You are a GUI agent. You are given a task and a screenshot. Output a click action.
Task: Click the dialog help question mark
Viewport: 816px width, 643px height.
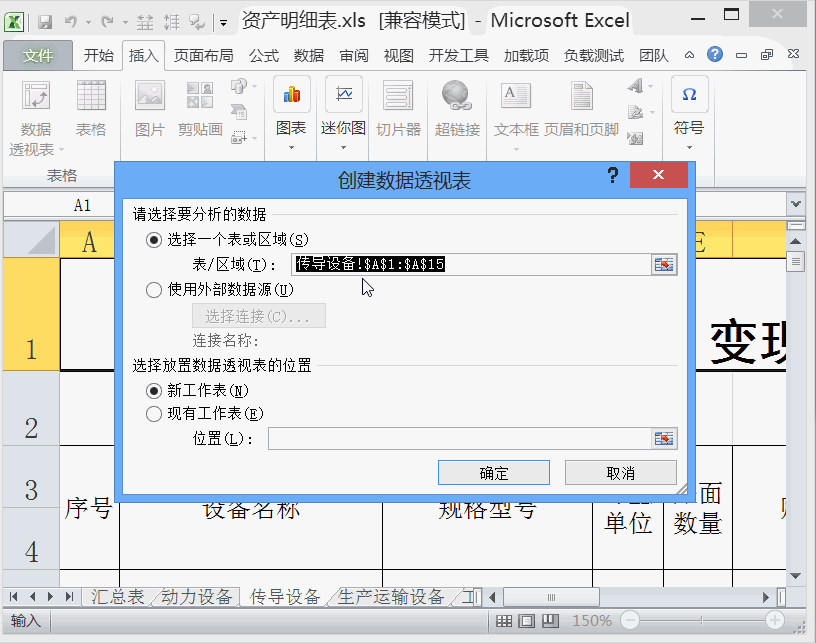pos(613,175)
